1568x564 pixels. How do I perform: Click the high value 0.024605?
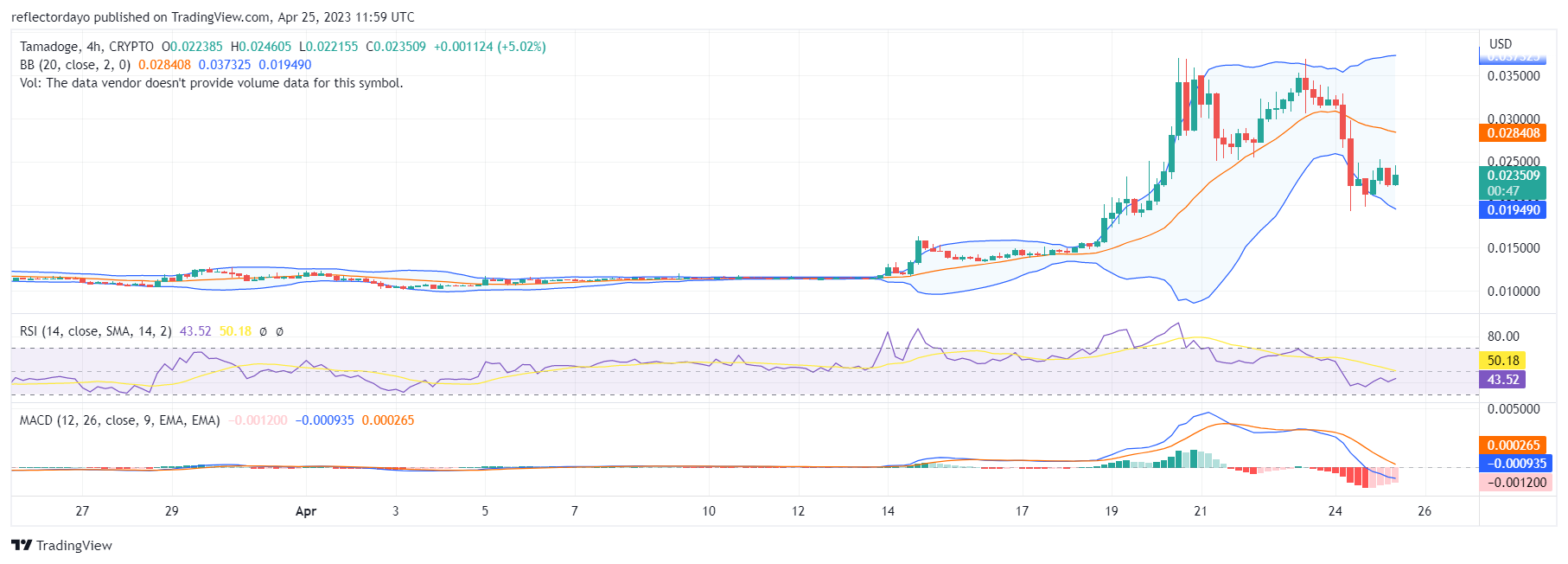pos(265,47)
